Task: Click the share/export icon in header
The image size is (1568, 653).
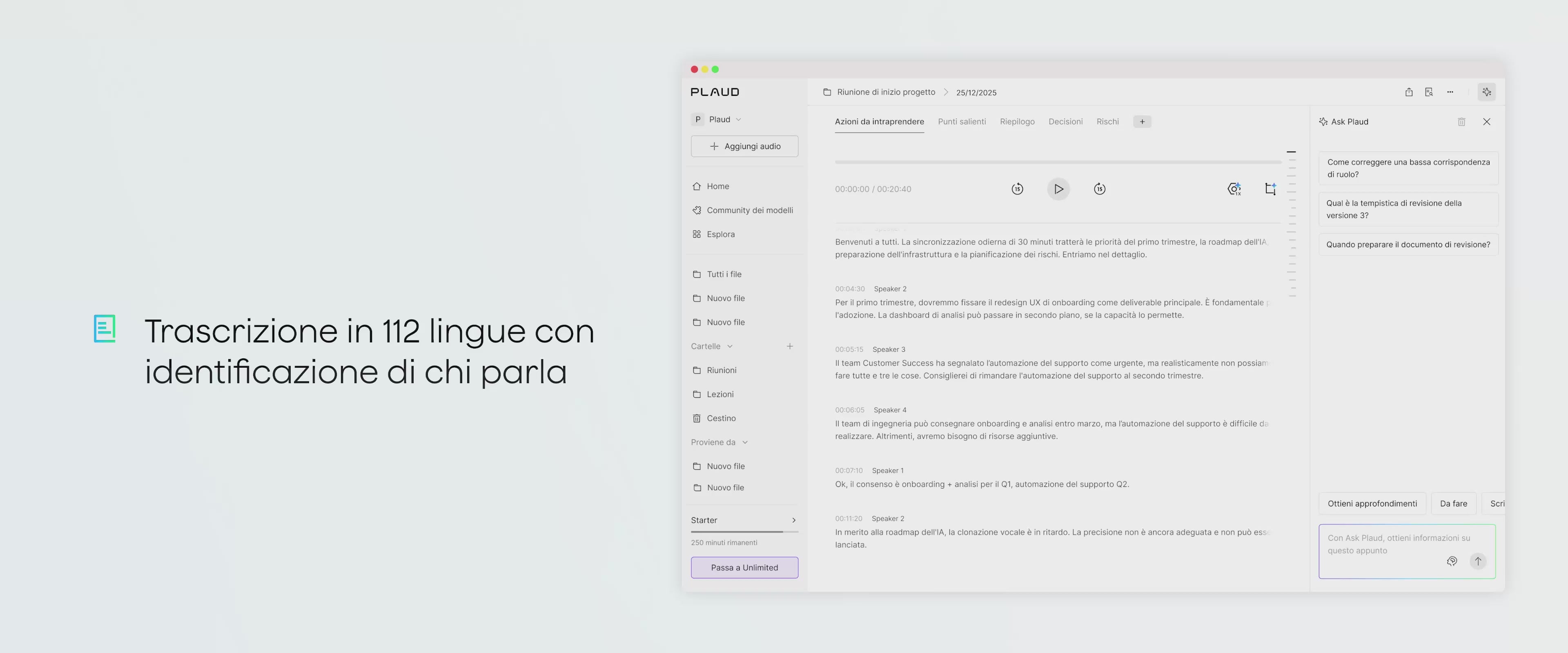Action: pyautogui.click(x=1408, y=92)
